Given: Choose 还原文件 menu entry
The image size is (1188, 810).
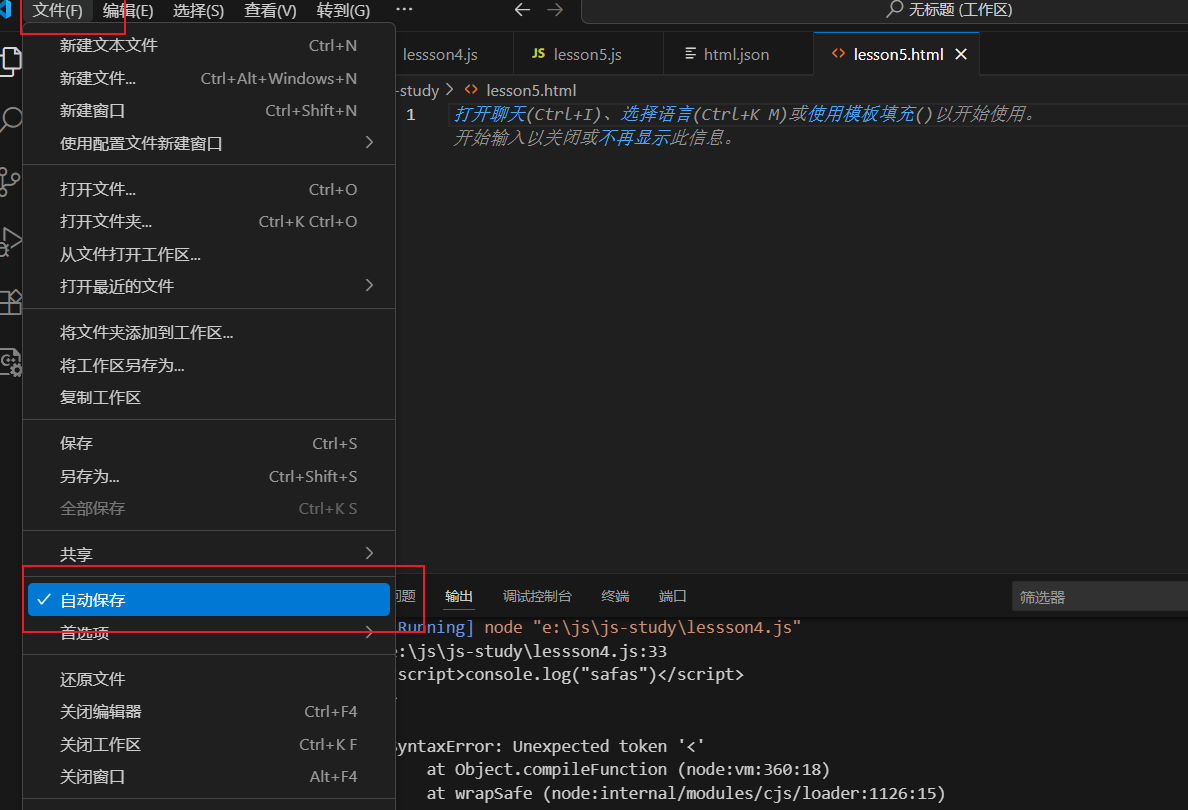Looking at the screenshot, I should click(209, 679).
